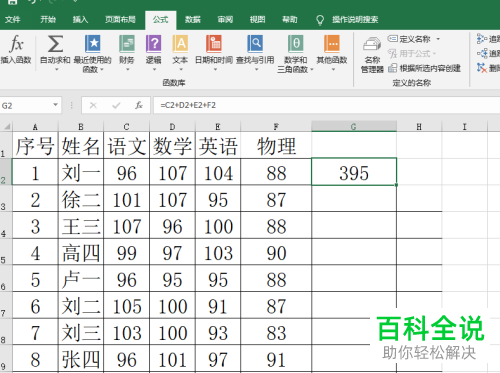Expand the AutoSum dropdown arrow
This screenshot has height=373, width=500.
click(x=57, y=69)
